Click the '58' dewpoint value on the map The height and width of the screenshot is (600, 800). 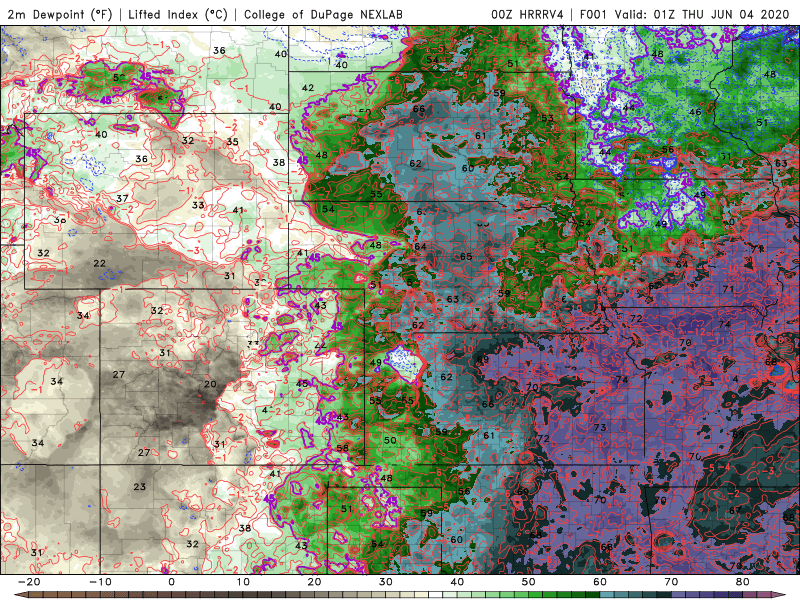[342, 448]
